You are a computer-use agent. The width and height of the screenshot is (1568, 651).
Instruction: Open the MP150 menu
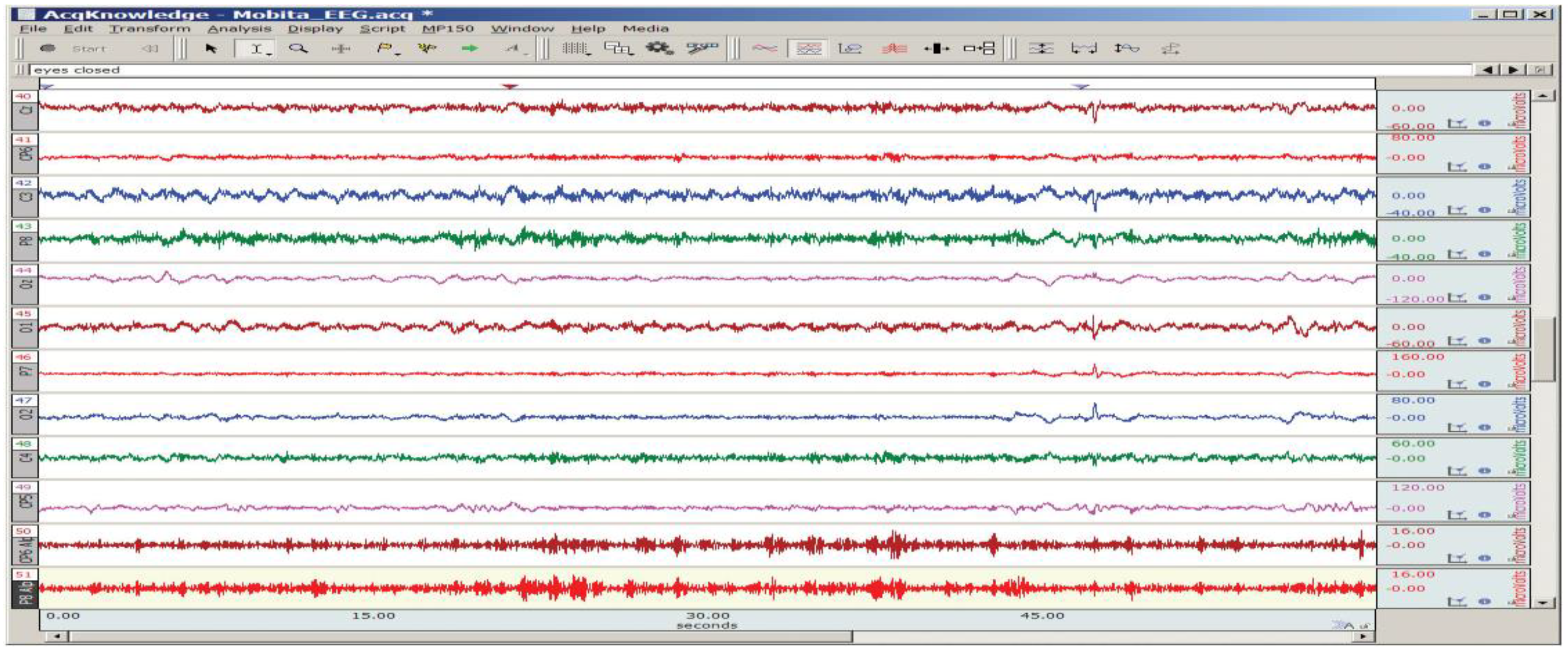point(447,29)
